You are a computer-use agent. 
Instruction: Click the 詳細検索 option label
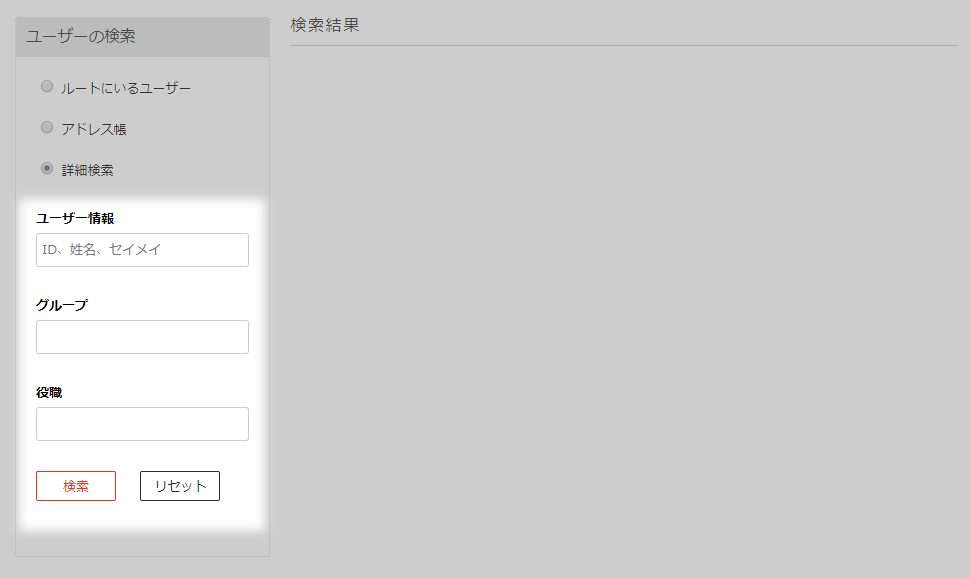pos(87,170)
